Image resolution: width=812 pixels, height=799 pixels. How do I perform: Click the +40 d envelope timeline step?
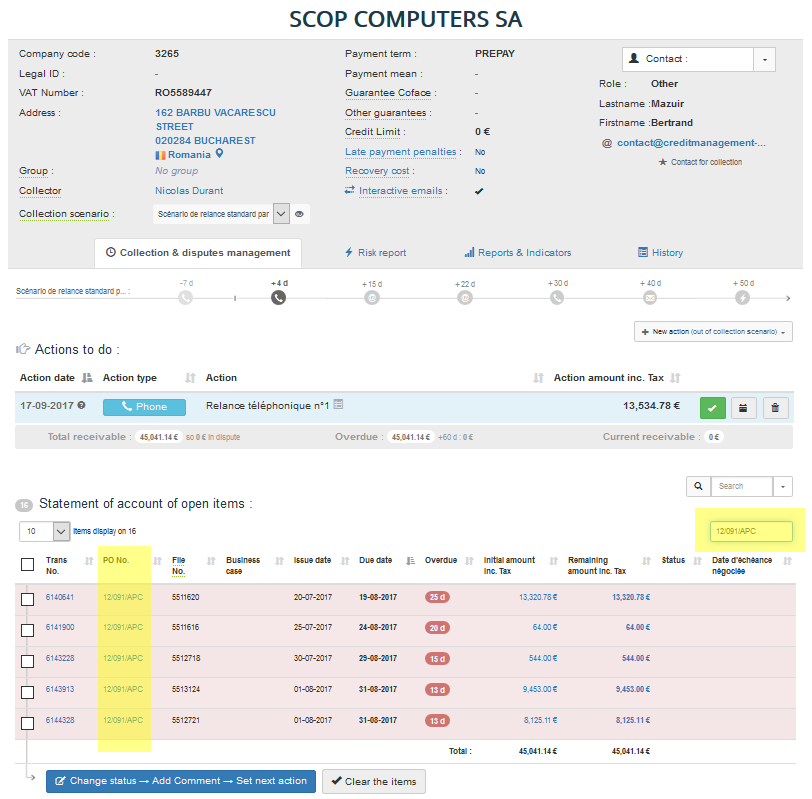[x=650, y=298]
